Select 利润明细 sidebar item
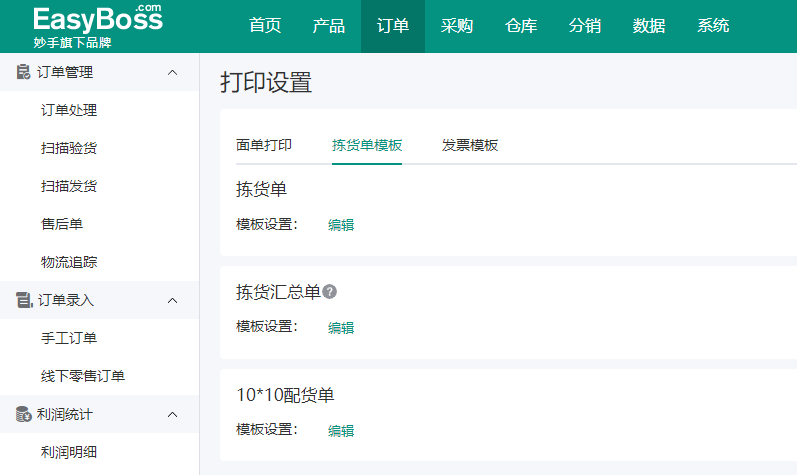 tap(69, 452)
